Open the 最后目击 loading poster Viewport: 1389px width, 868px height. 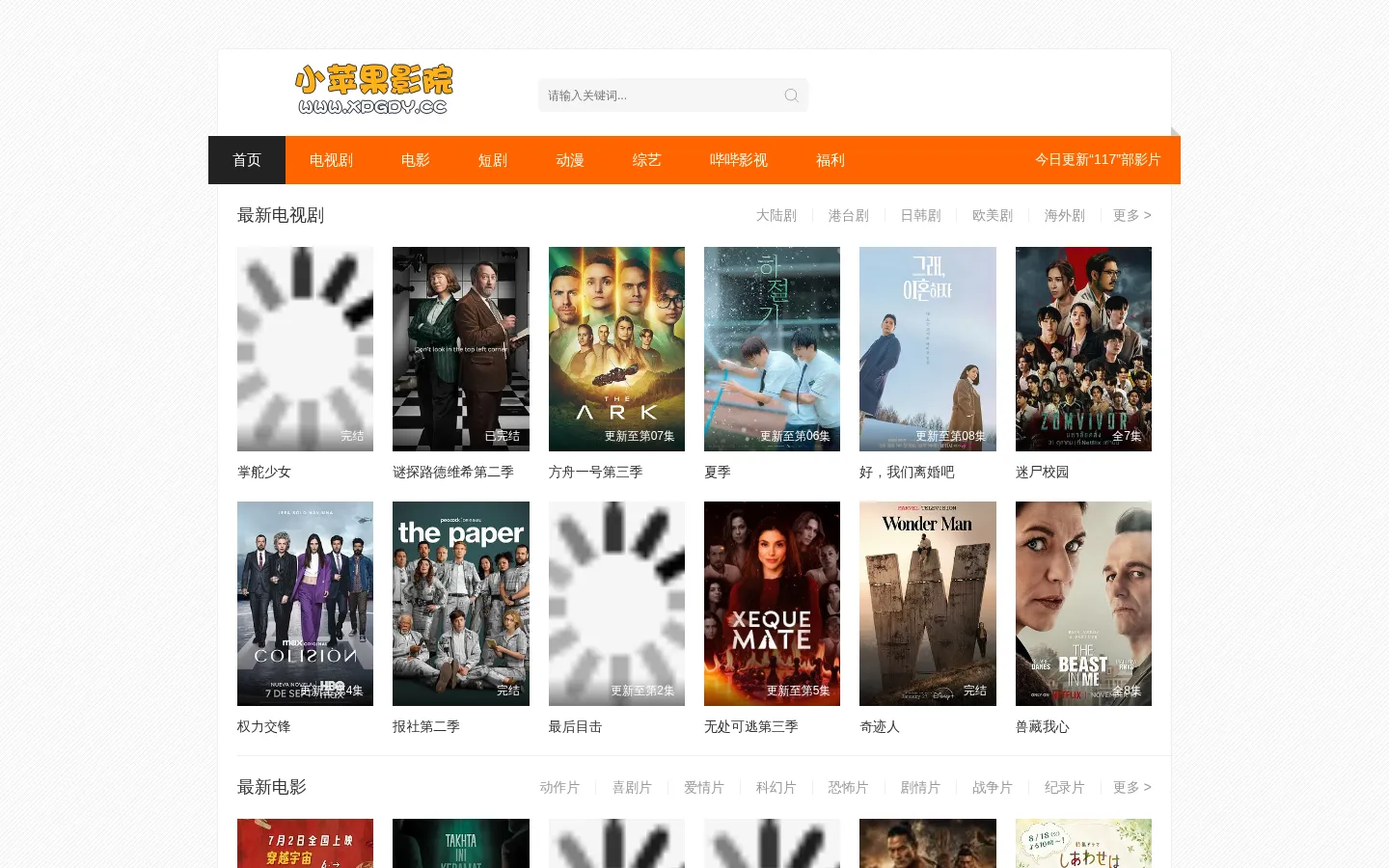tap(616, 604)
